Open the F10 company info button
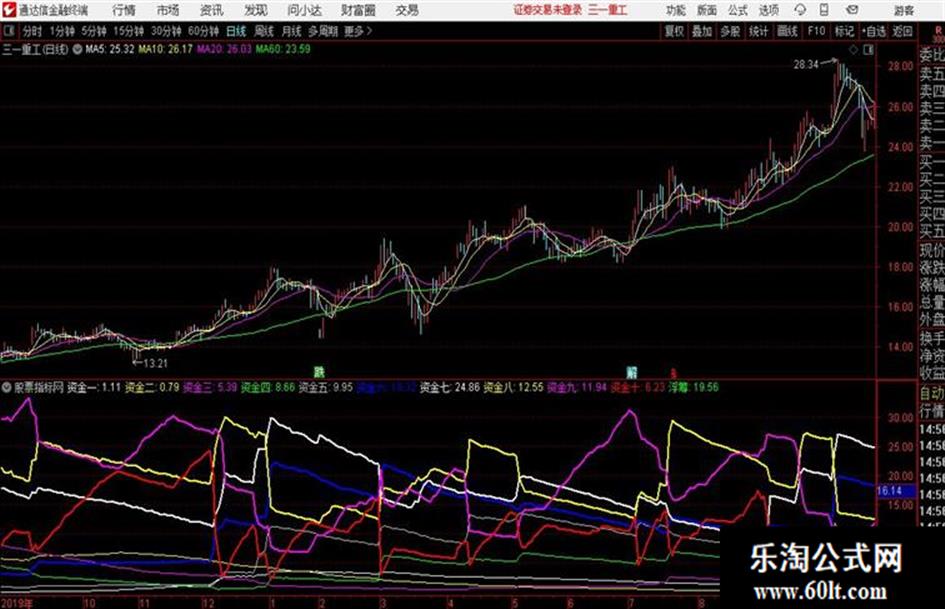 coord(816,31)
